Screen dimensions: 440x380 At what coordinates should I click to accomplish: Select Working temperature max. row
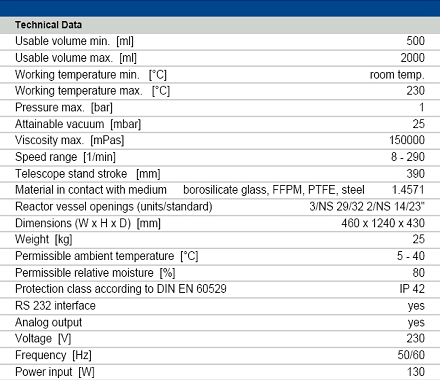220,91
